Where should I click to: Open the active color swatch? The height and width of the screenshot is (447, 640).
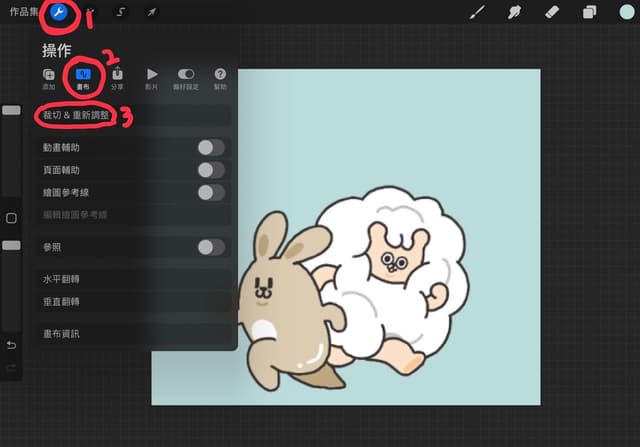pos(625,12)
